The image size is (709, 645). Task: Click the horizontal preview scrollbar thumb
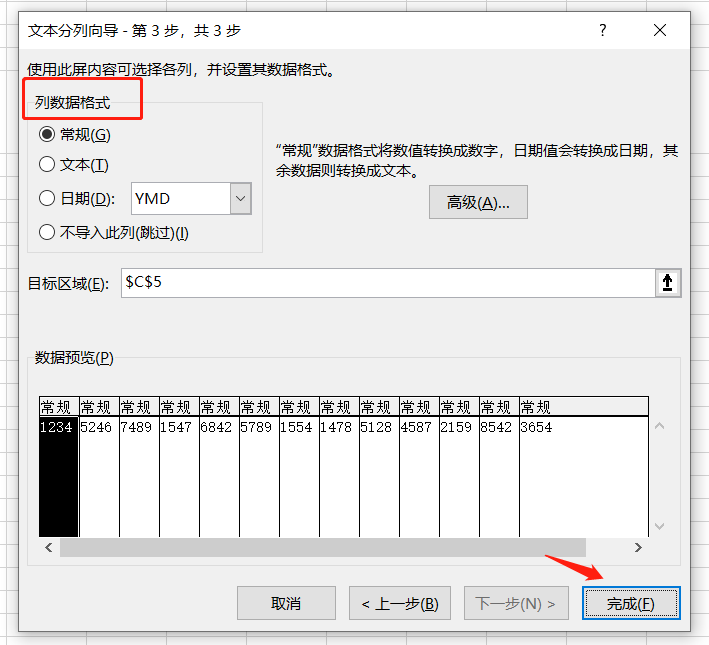tap(323, 547)
